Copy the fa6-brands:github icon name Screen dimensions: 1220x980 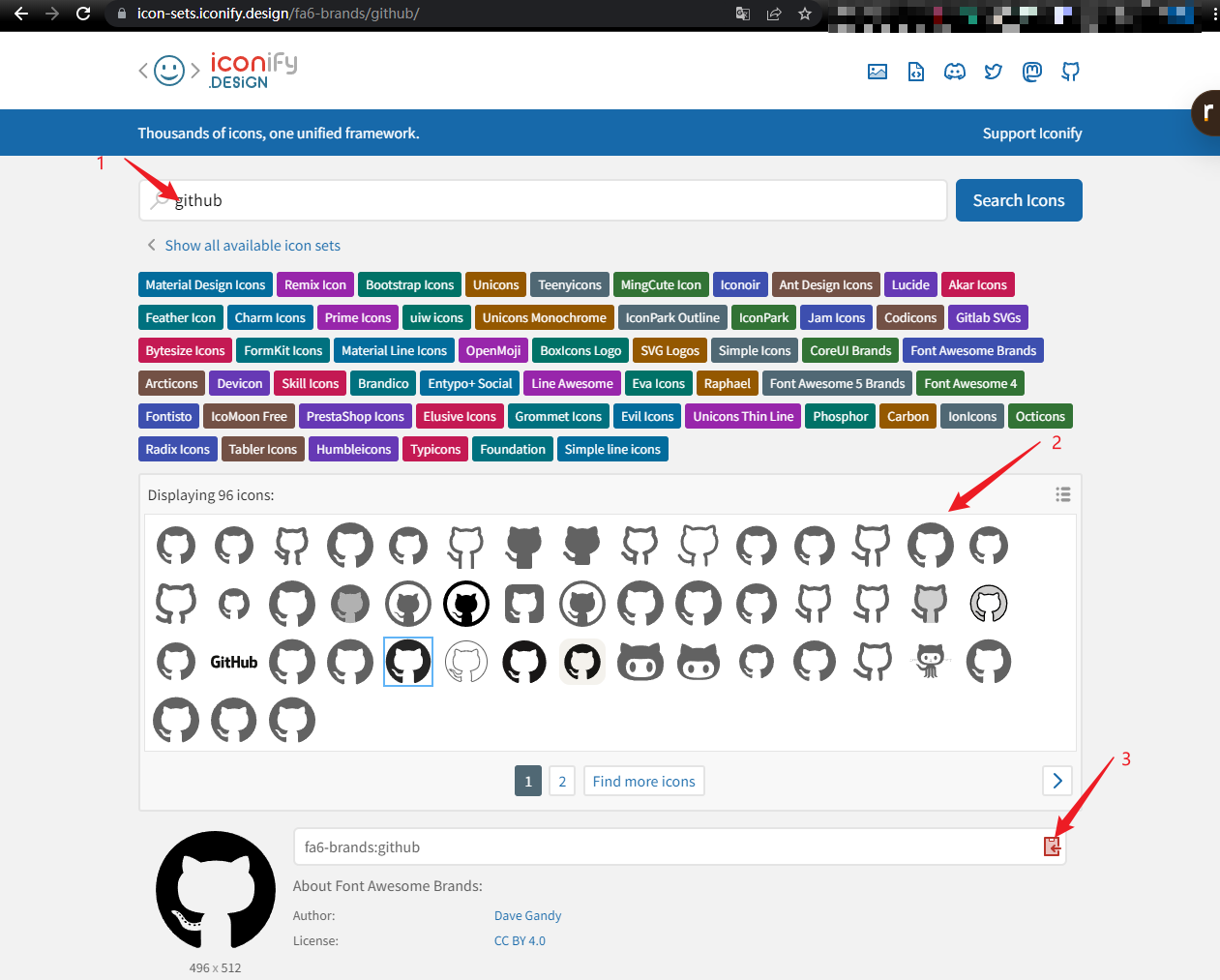[x=1053, y=846]
